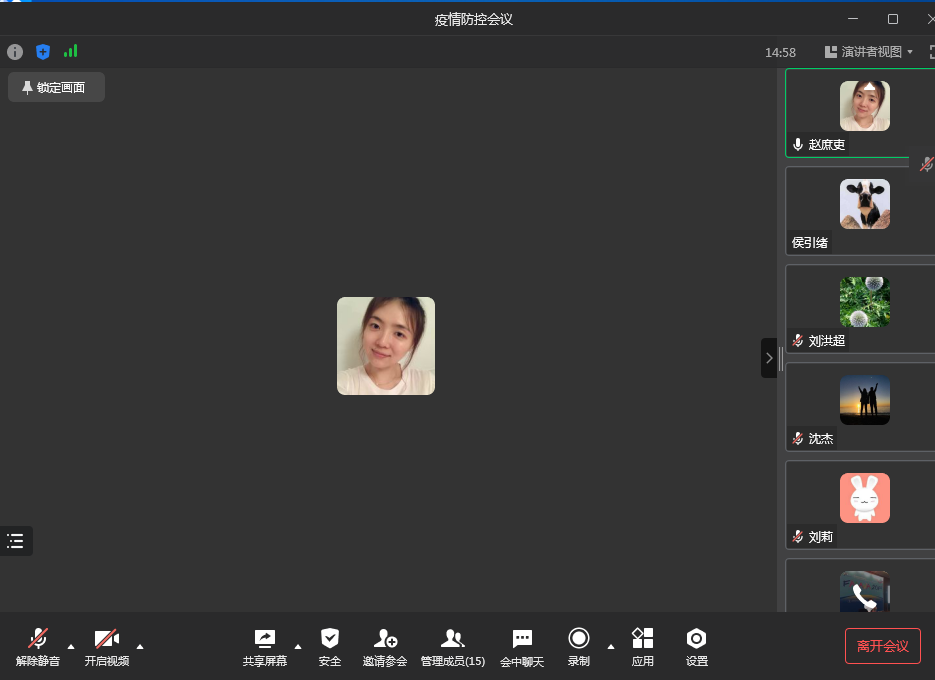This screenshot has height=680, width=935.
Task: Click the blue security shield icon
Action: [x=43, y=52]
